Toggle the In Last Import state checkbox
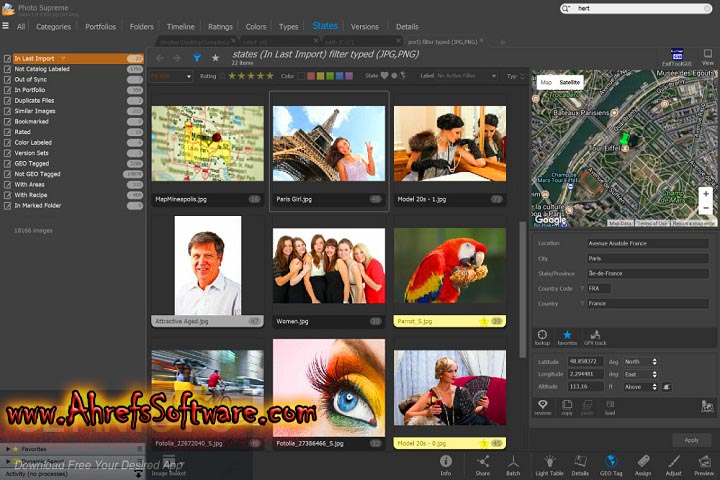The width and height of the screenshot is (720, 480). tap(7, 58)
